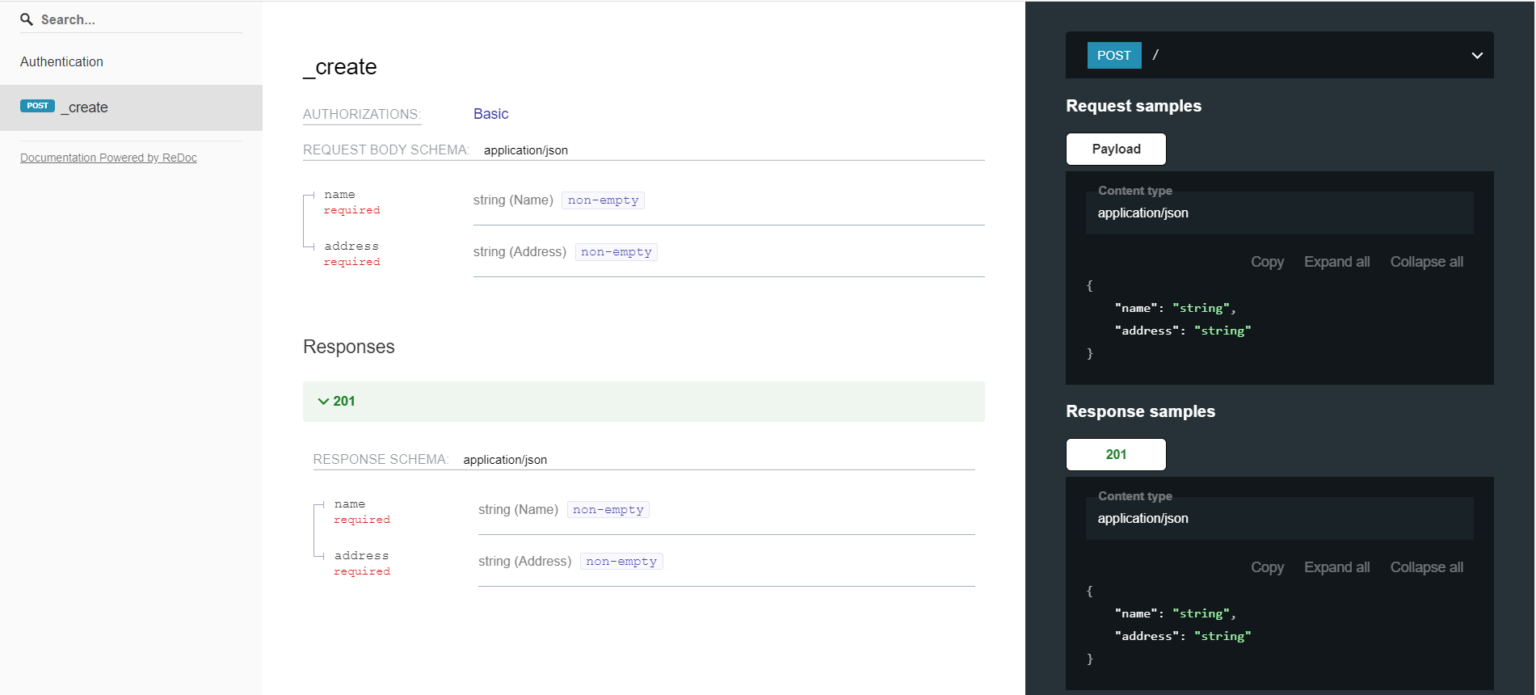Viewport: 1536px width, 695px height.
Task: Select the Payload tab
Action: pyautogui.click(x=1115, y=148)
